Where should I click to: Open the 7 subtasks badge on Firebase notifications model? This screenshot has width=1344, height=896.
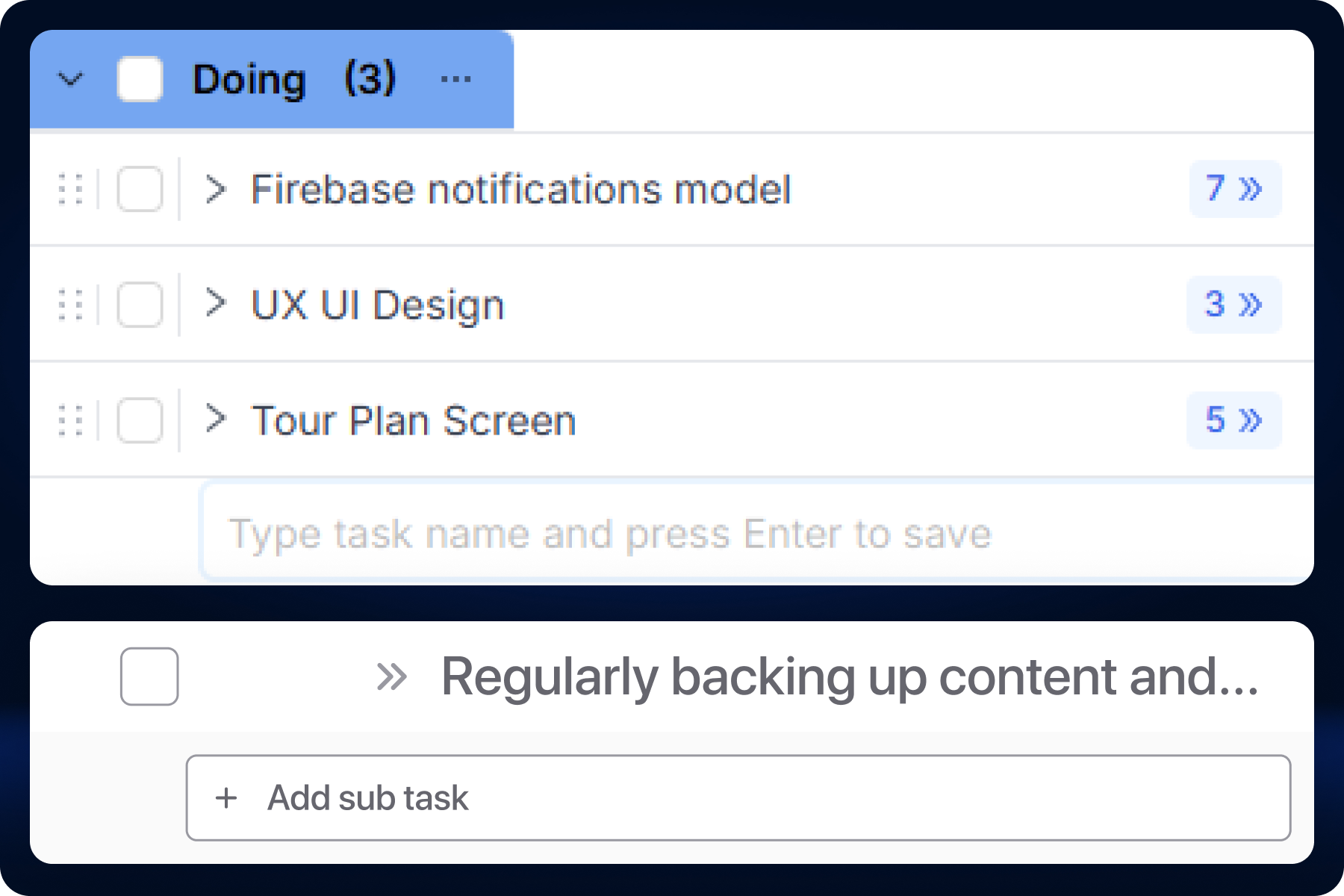pyautogui.click(x=1234, y=189)
